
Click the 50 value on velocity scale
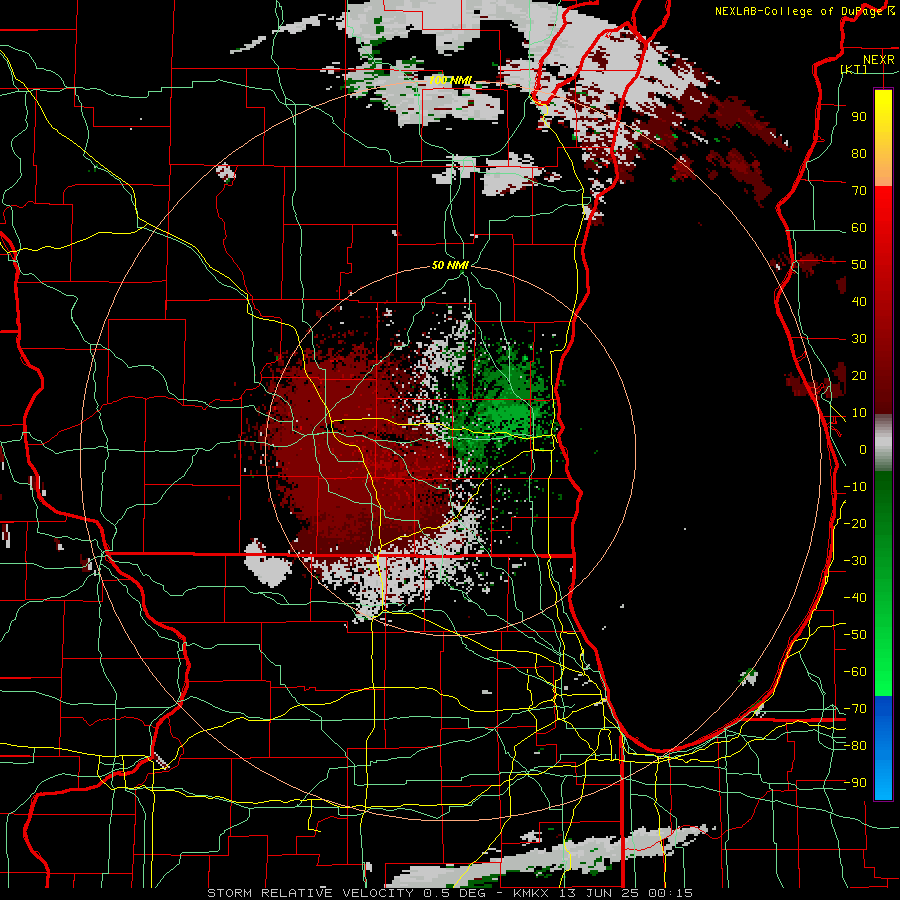[859, 265]
